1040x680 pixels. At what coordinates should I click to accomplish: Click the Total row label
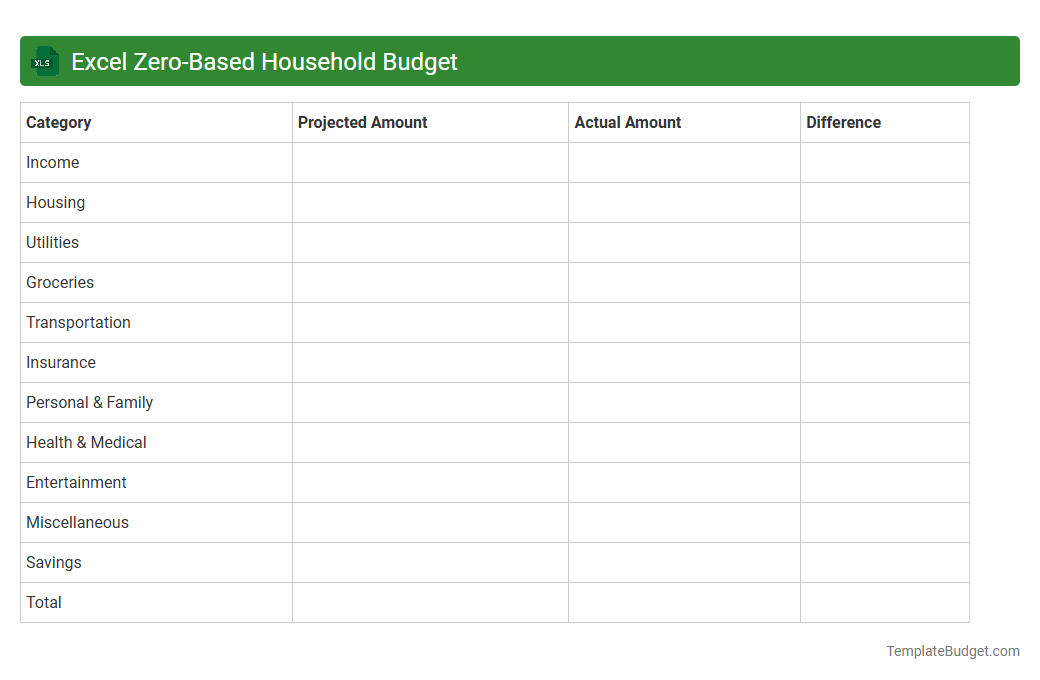tap(44, 602)
